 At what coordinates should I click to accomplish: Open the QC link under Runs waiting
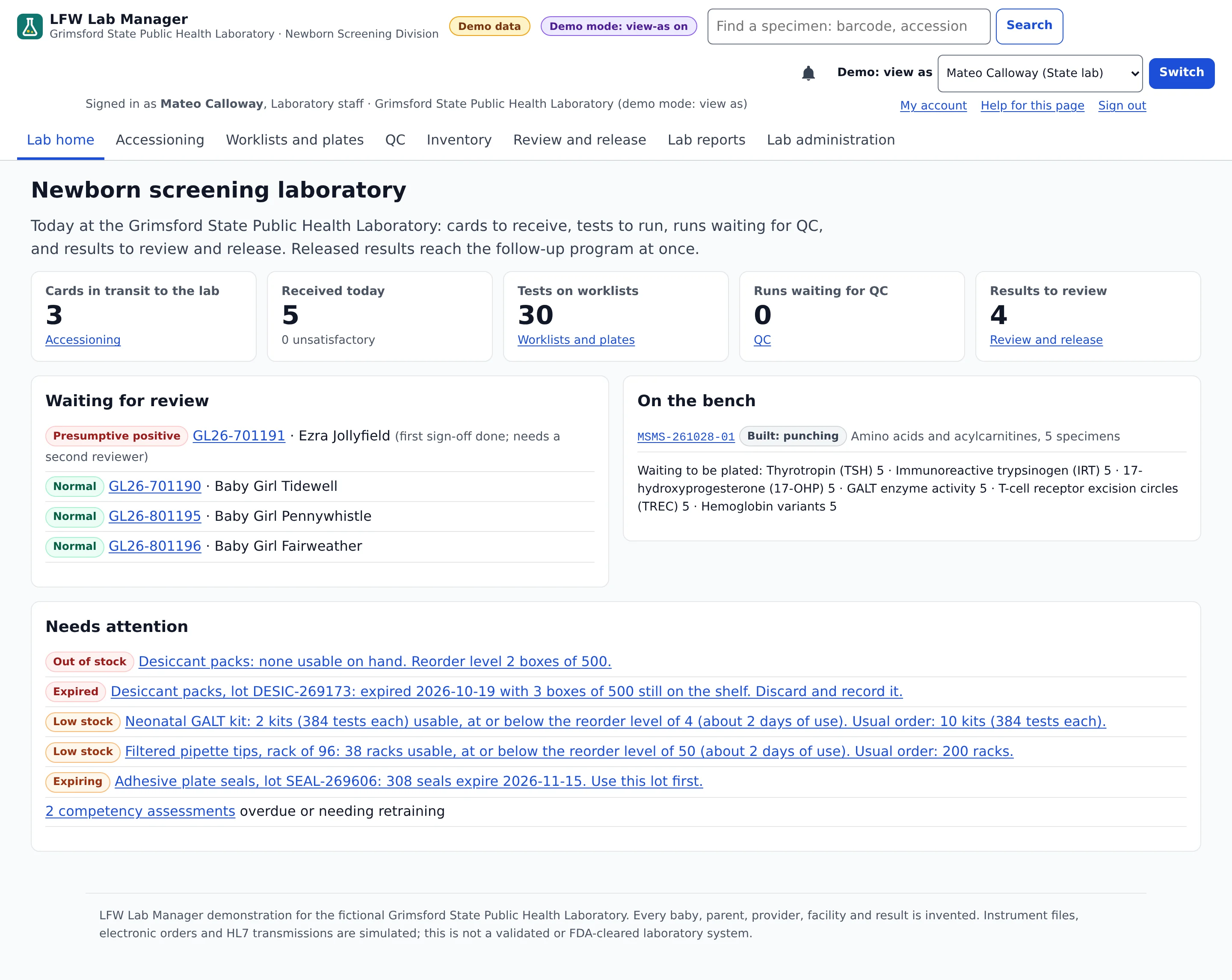pos(762,340)
